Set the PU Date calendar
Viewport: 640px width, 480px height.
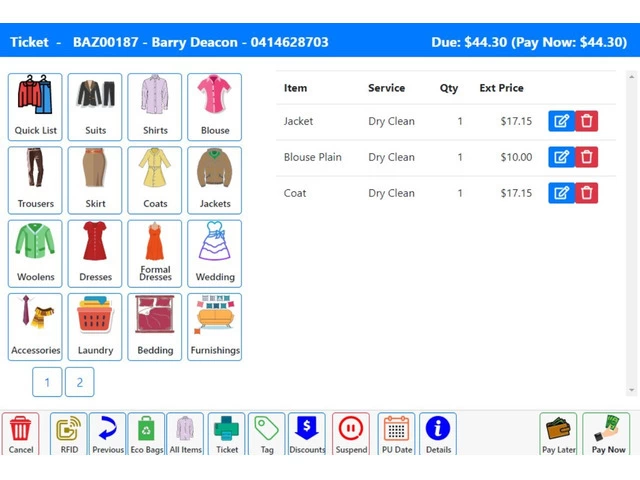397,435
